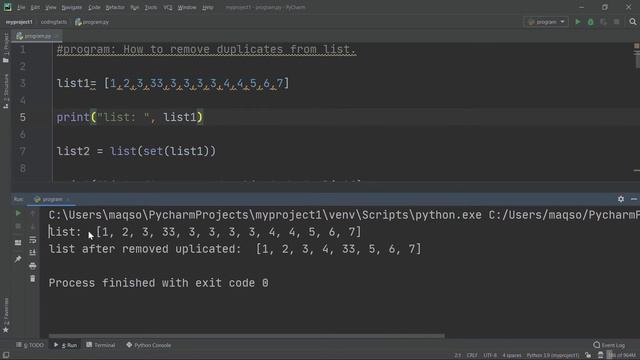The width and height of the screenshot is (640, 360).
Task: Click the up arrow in Run panel toolbar
Action: point(33,213)
